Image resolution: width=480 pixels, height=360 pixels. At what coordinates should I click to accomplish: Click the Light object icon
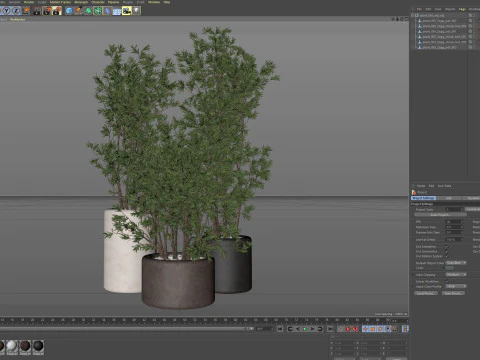click(x=136, y=11)
